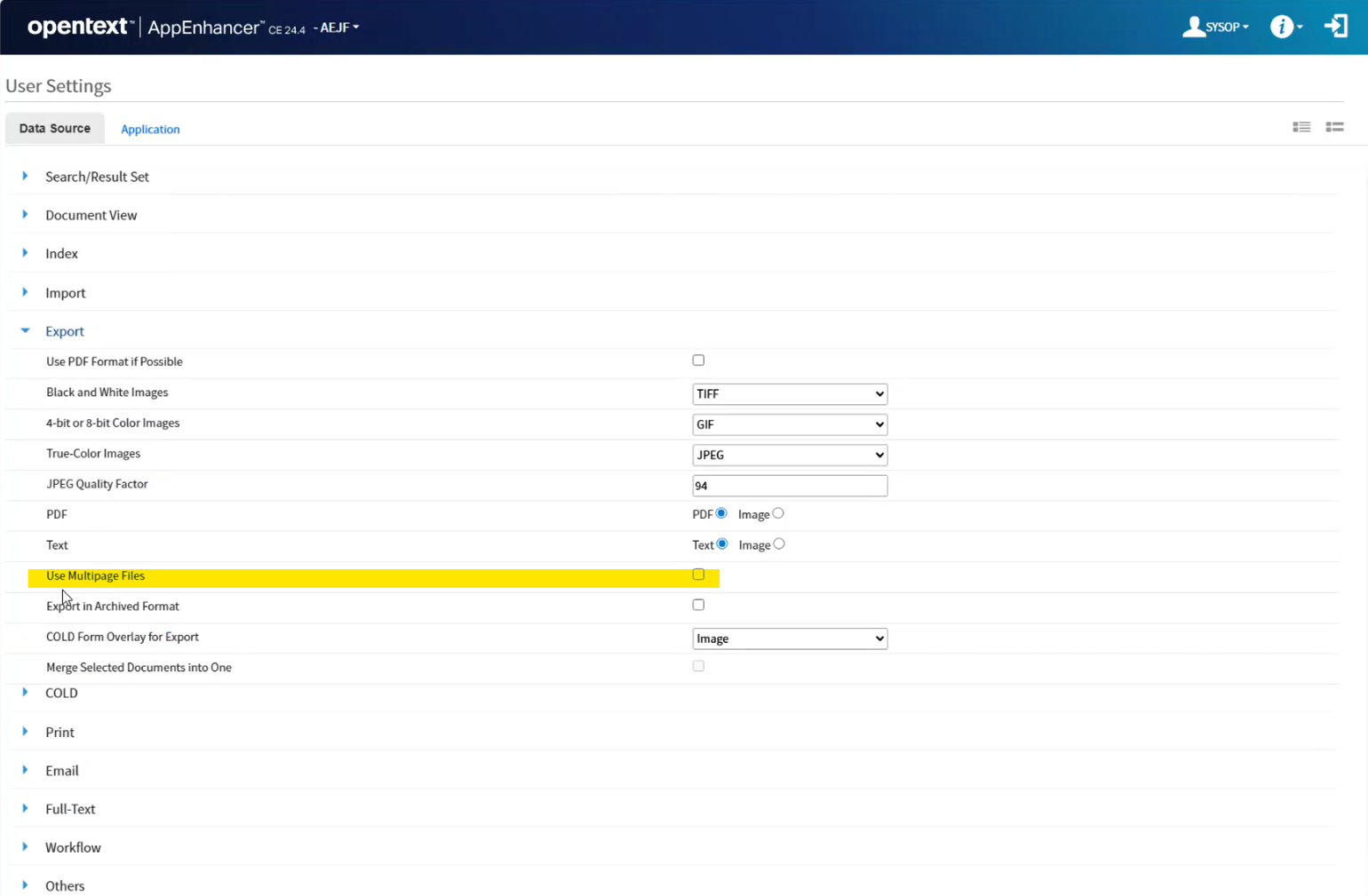Screen dimensions: 1368x896
Task: Open the AEJF data source menu
Action: pyautogui.click(x=338, y=28)
